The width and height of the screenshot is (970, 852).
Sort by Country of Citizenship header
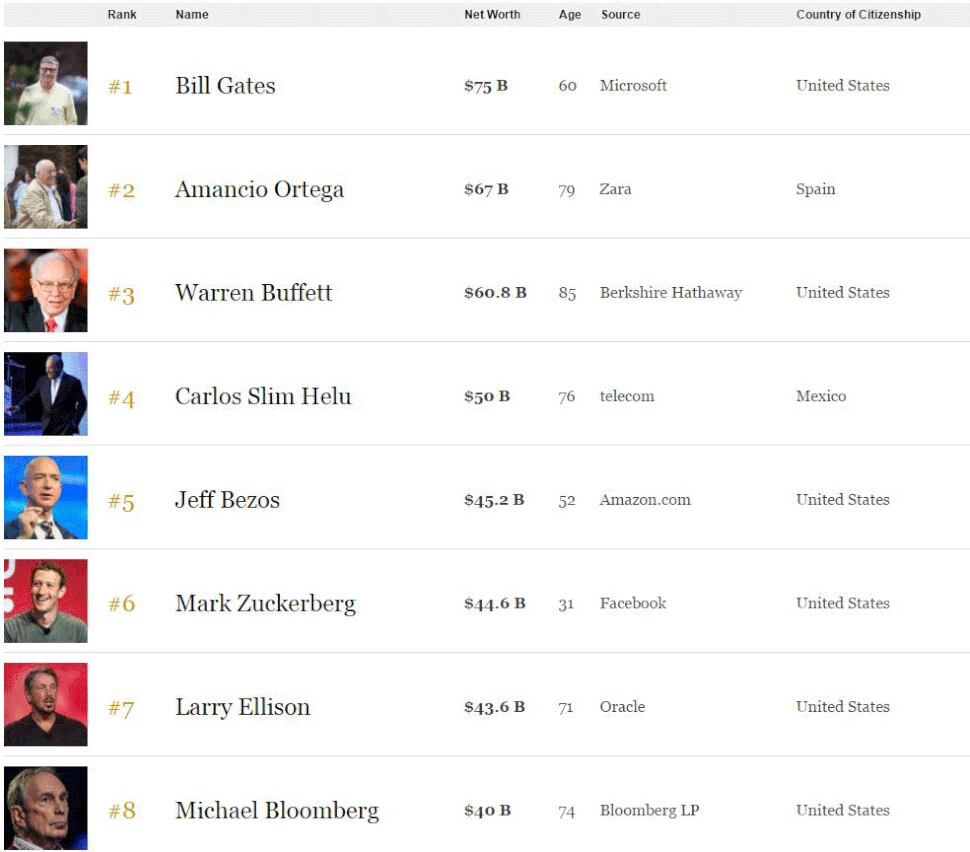tap(858, 14)
